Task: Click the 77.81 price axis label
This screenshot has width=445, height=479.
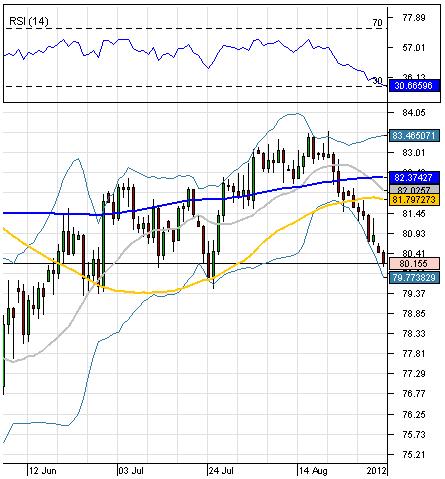Action: pos(414,354)
